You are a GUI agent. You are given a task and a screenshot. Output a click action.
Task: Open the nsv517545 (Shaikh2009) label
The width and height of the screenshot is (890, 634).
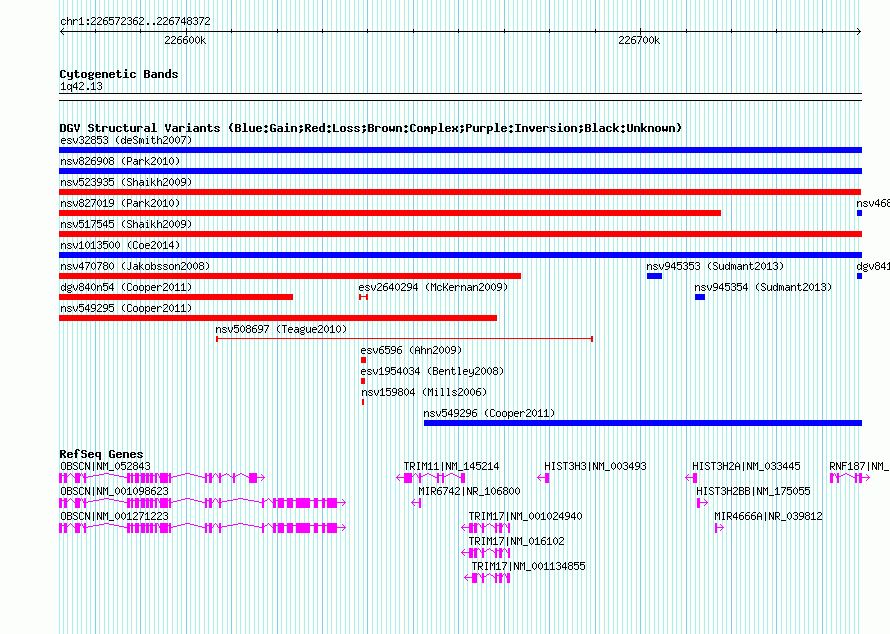click(x=126, y=224)
